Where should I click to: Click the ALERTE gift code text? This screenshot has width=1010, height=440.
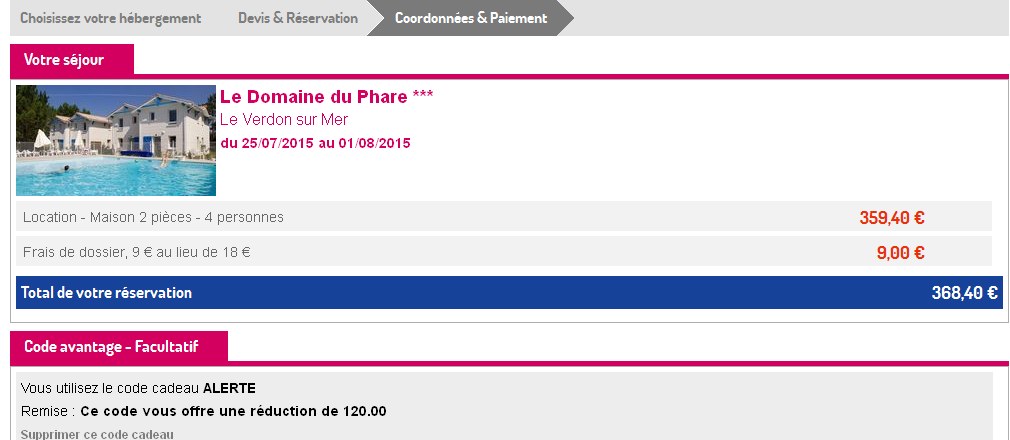pyautogui.click(x=229, y=388)
